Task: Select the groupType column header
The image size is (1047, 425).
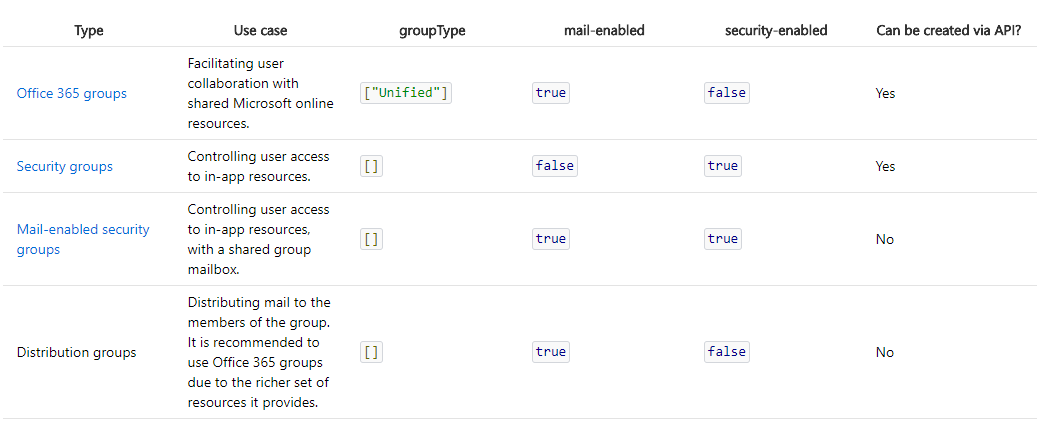Action: pos(432,30)
